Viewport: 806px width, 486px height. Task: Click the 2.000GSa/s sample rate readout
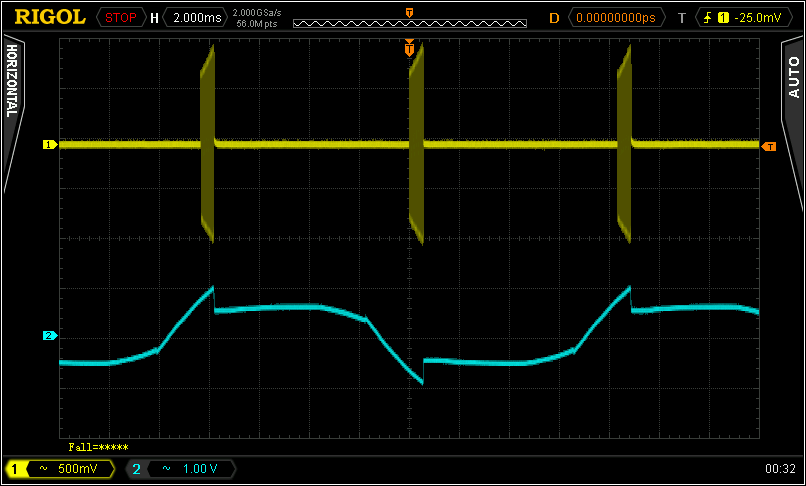pos(256,12)
